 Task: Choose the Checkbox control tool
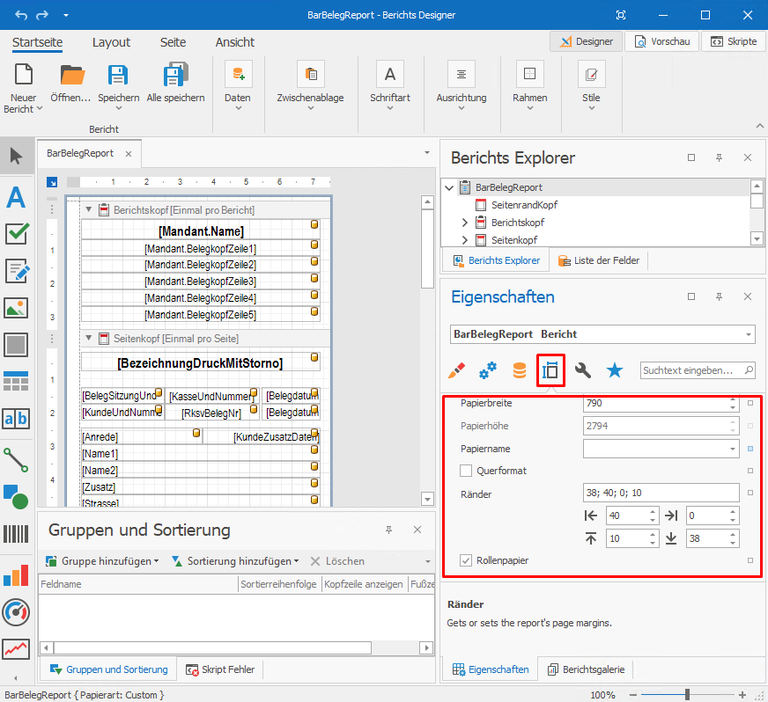pos(16,234)
